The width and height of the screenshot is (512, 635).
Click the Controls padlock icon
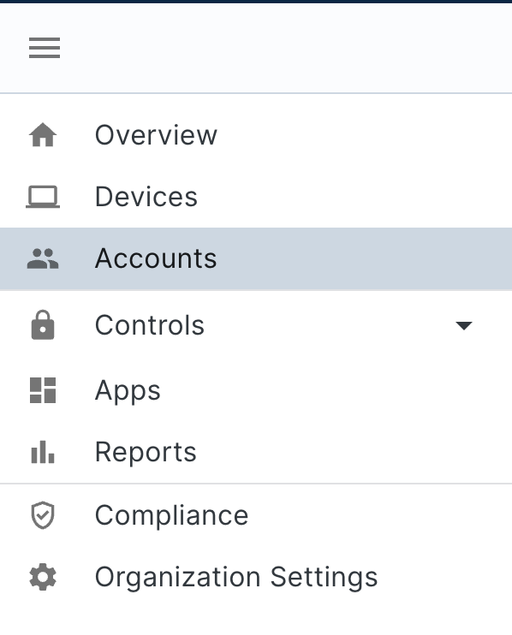tap(43, 325)
